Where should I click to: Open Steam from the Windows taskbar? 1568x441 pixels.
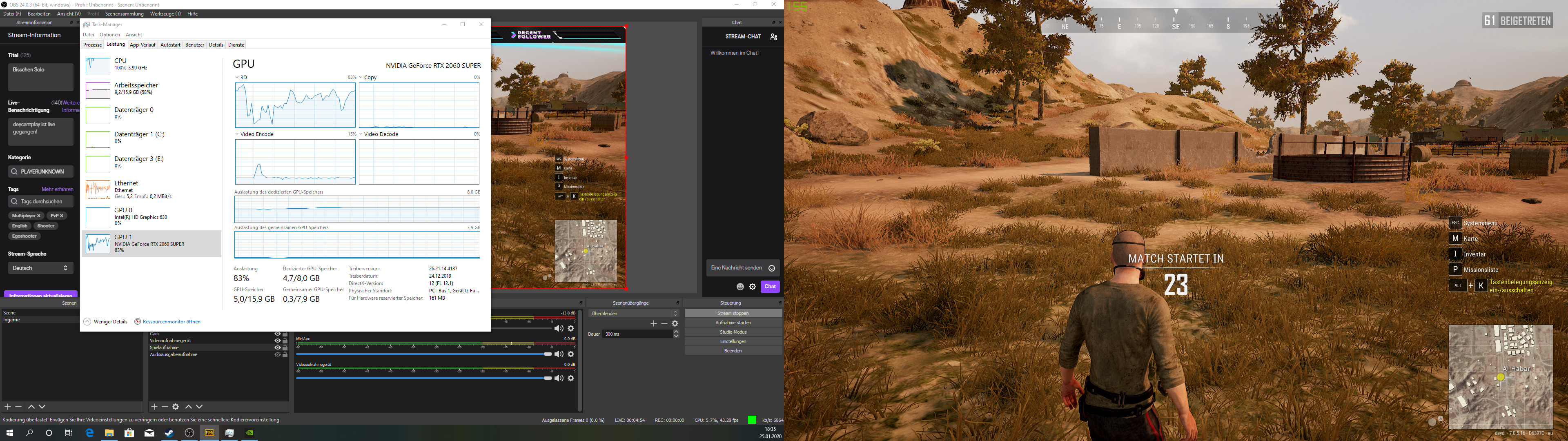pos(169,433)
